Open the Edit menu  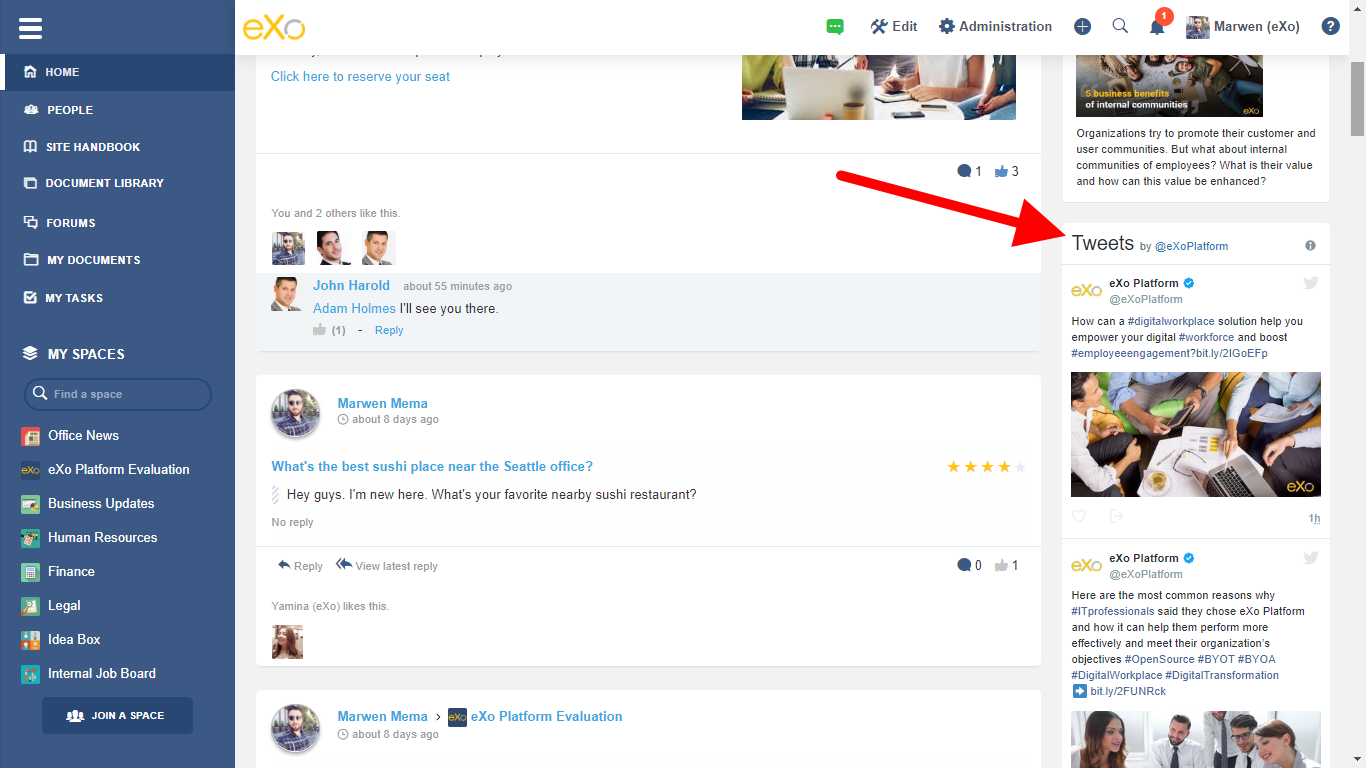(894, 27)
